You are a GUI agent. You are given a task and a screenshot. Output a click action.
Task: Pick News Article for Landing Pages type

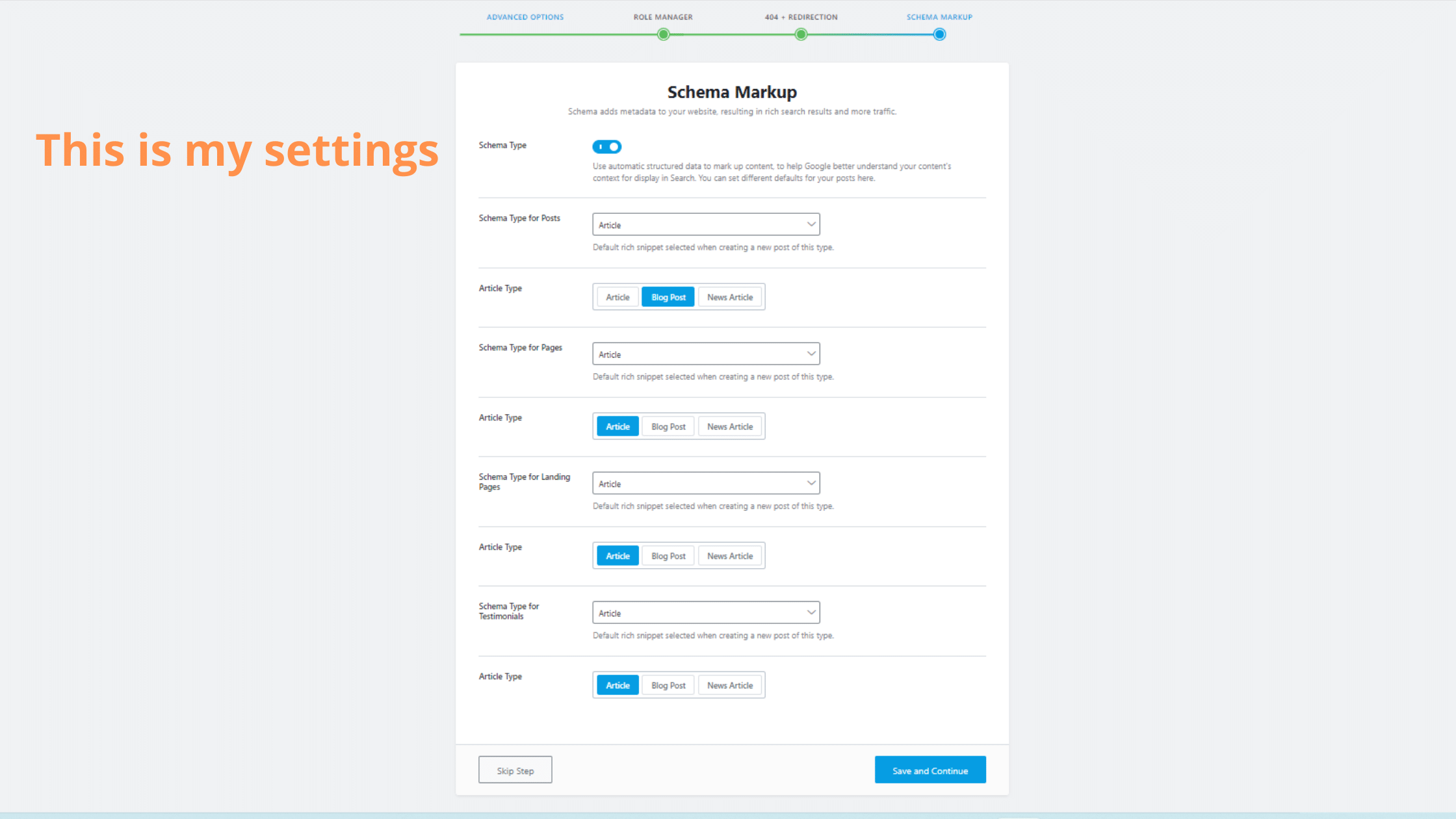[730, 556]
